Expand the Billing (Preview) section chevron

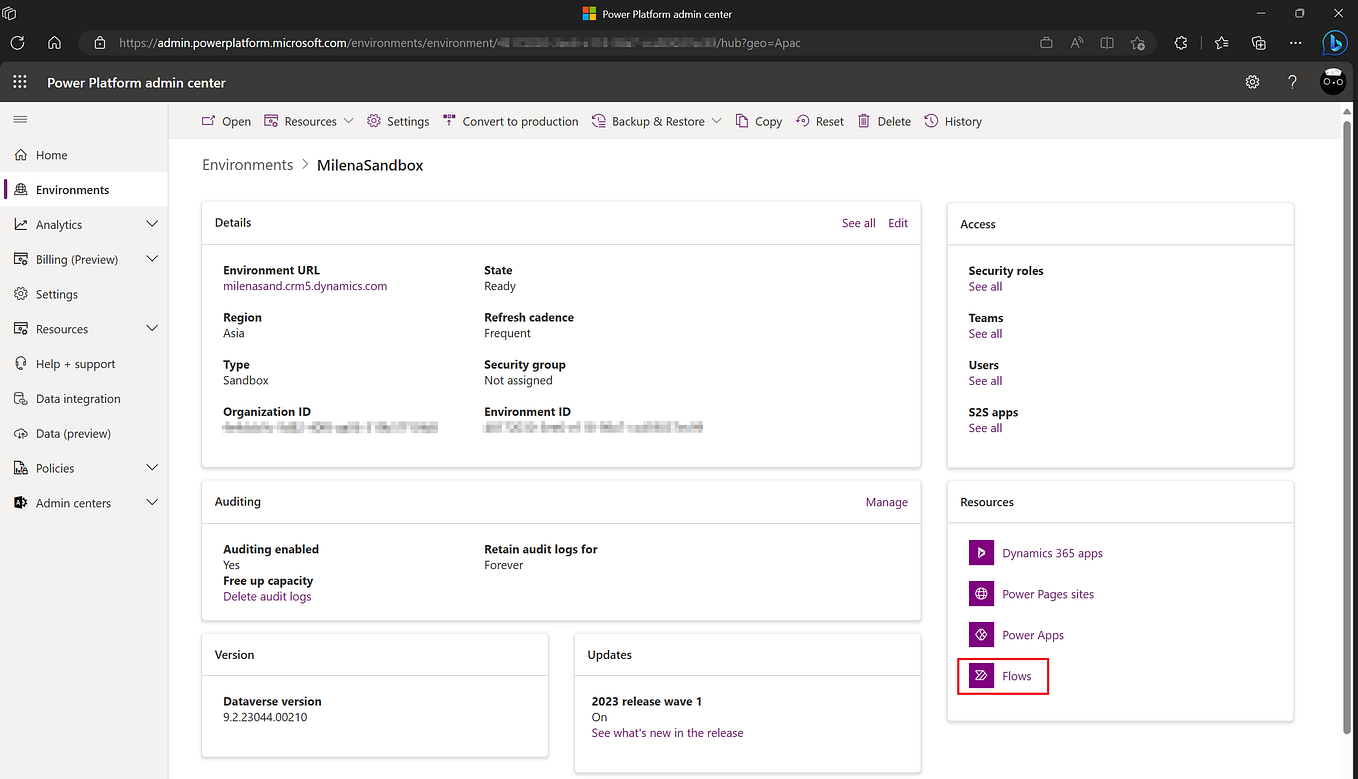(152, 259)
